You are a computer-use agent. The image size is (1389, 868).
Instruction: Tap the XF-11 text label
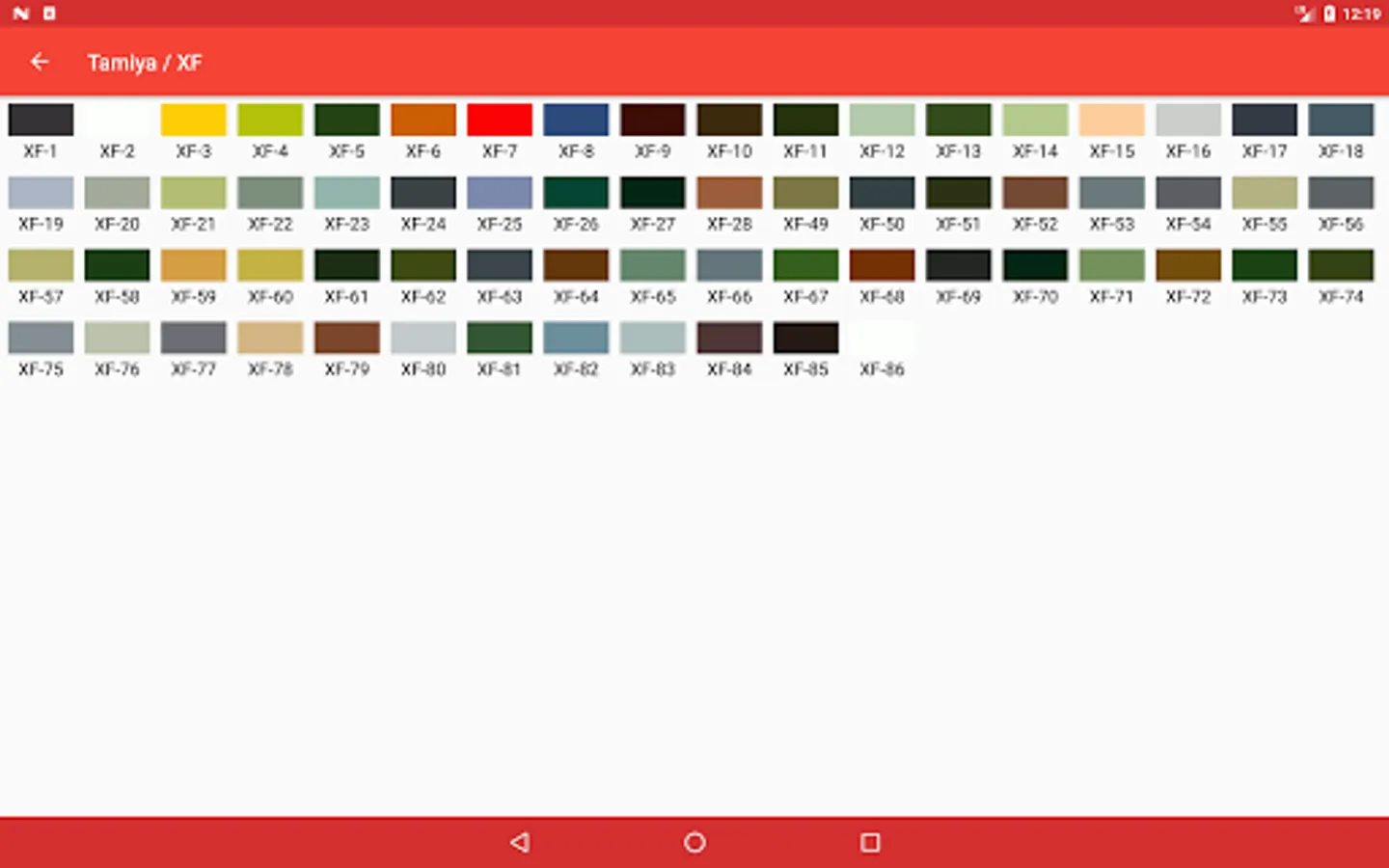[x=805, y=151]
